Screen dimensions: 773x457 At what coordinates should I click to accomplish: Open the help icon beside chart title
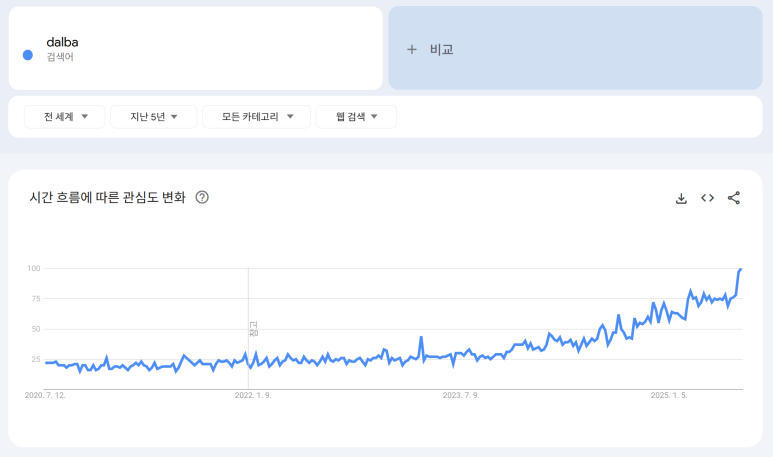pos(202,197)
